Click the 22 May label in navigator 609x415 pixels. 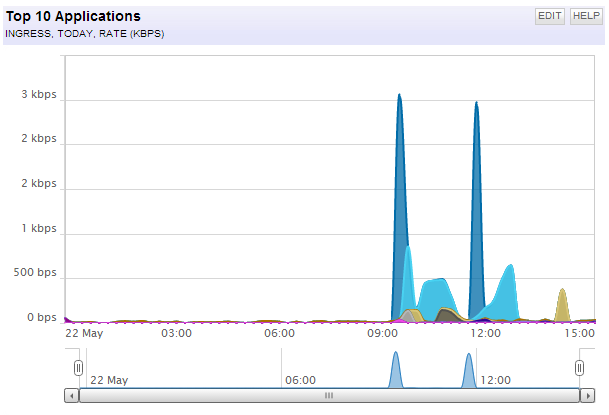109,380
